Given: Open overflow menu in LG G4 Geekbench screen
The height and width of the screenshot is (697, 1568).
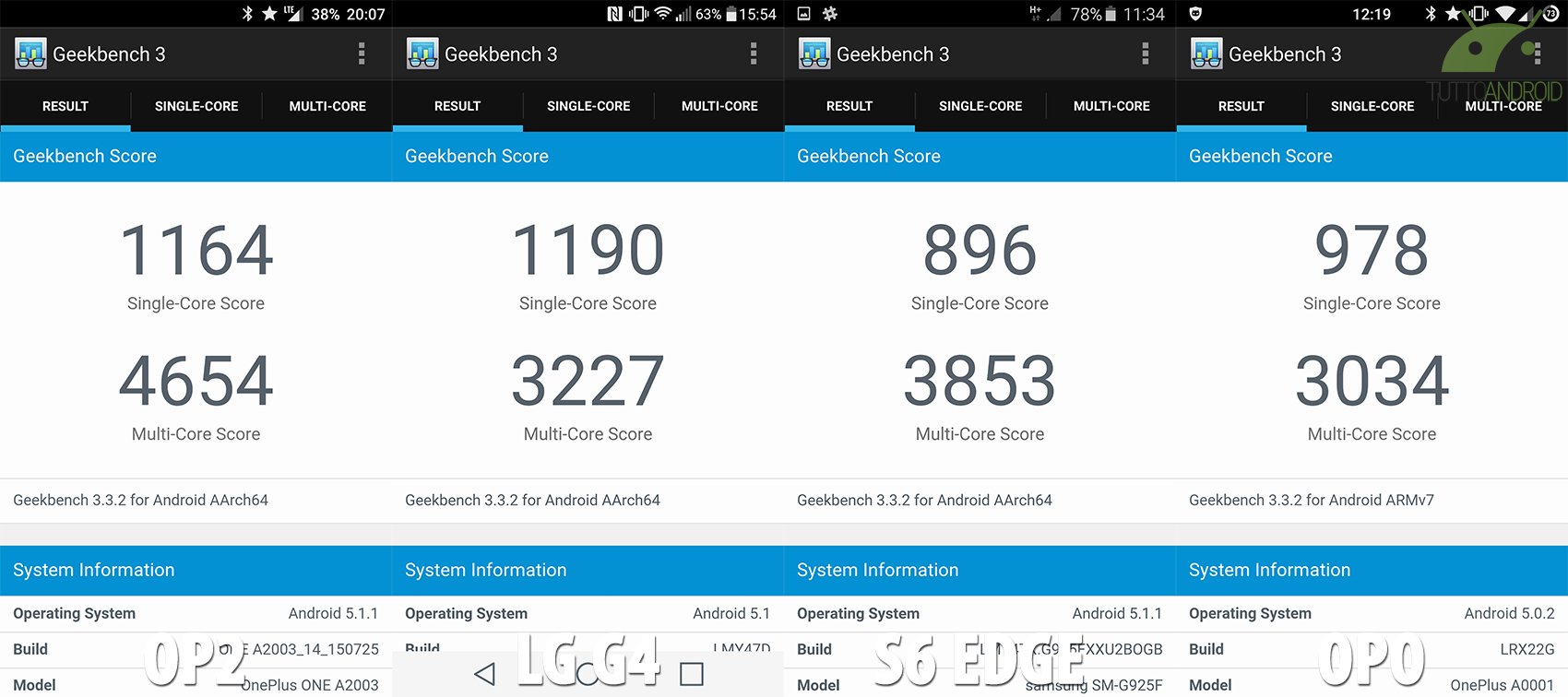Looking at the screenshot, I should (x=754, y=53).
